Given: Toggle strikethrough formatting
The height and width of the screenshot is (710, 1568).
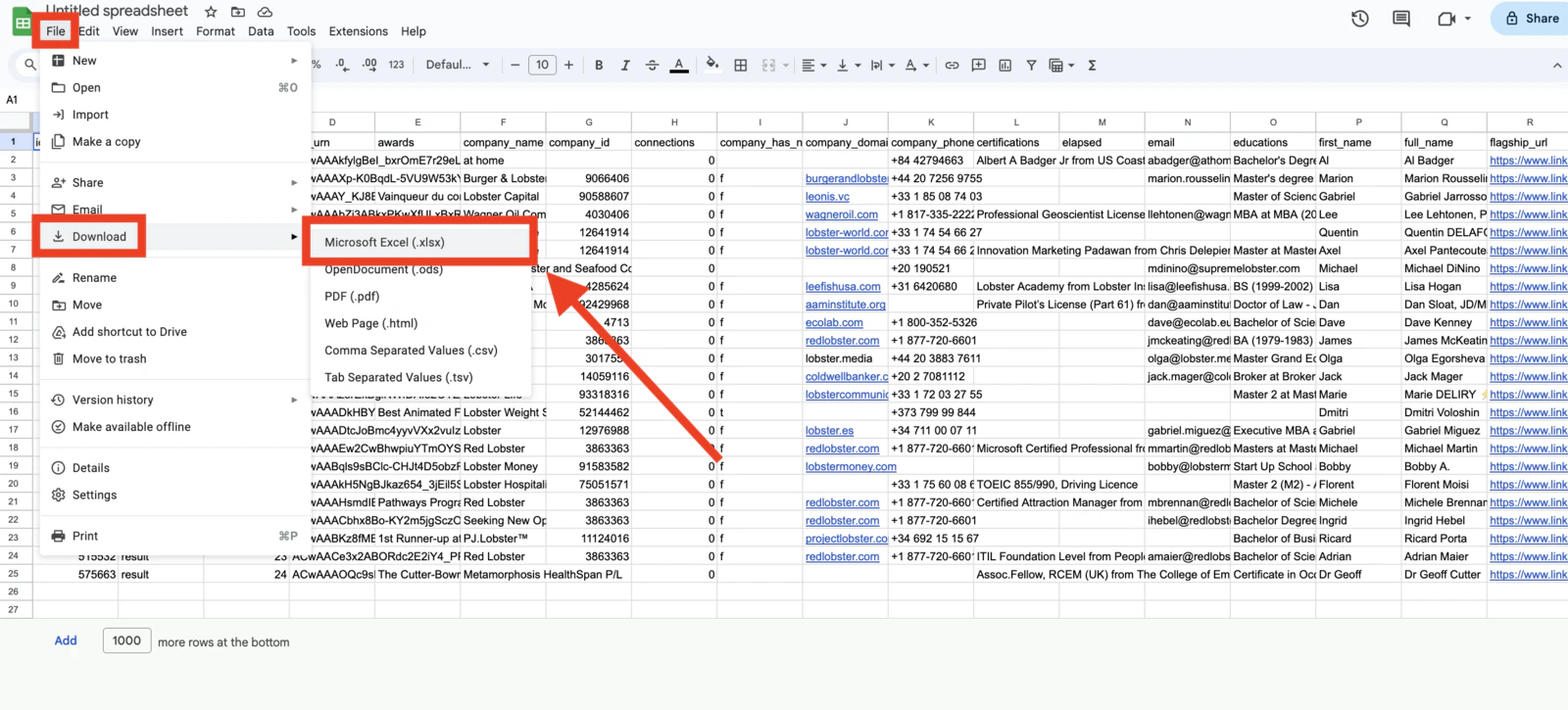Looking at the screenshot, I should [652, 65].
